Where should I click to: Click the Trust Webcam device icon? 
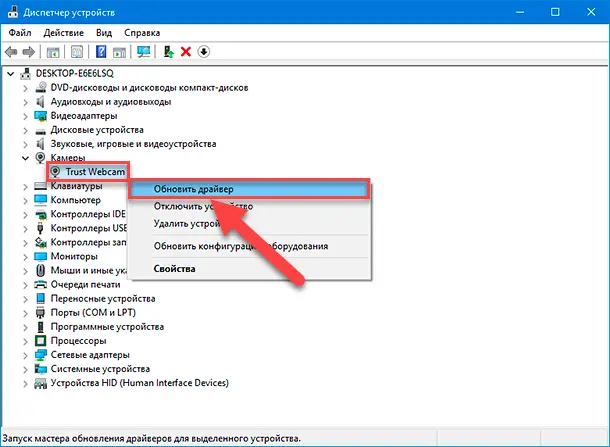tap(55, 172)
